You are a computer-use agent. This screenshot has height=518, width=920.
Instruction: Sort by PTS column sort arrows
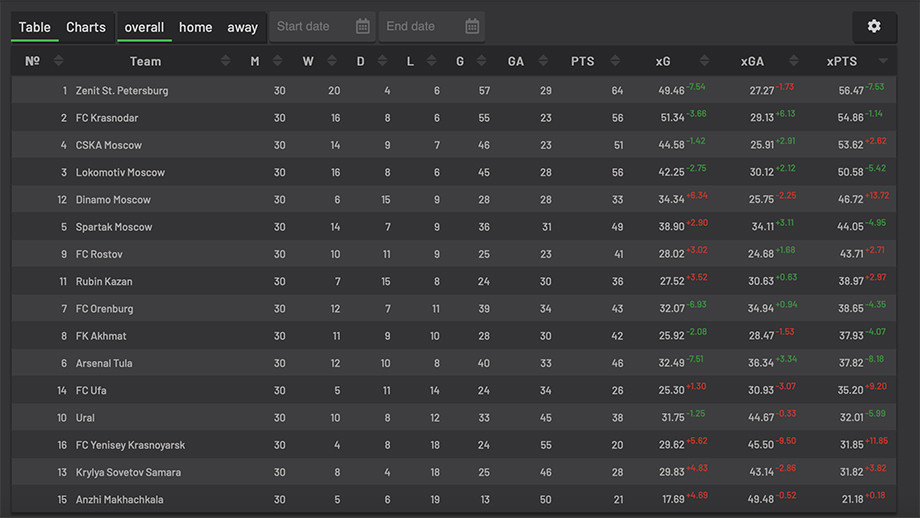(615, 61)
